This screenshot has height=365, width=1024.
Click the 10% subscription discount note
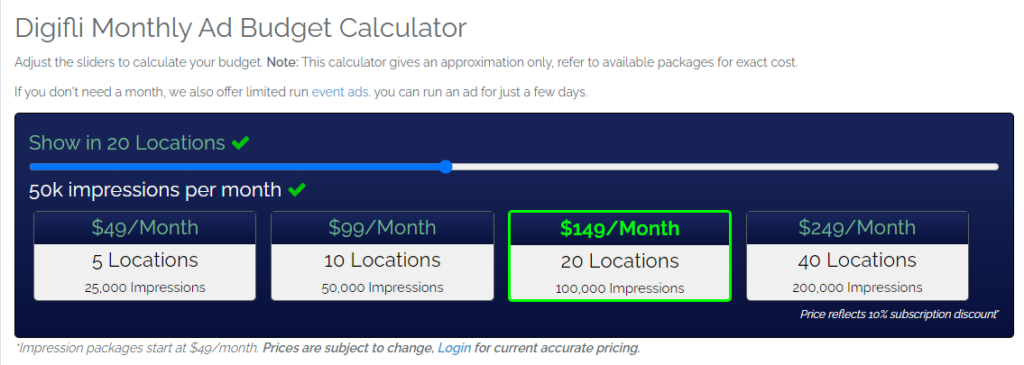coord(899,315)
